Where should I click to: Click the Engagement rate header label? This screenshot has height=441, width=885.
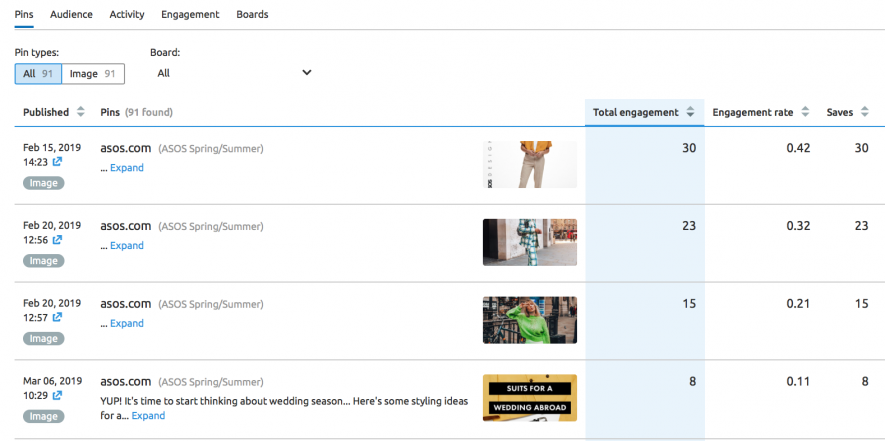coord(752,112)
